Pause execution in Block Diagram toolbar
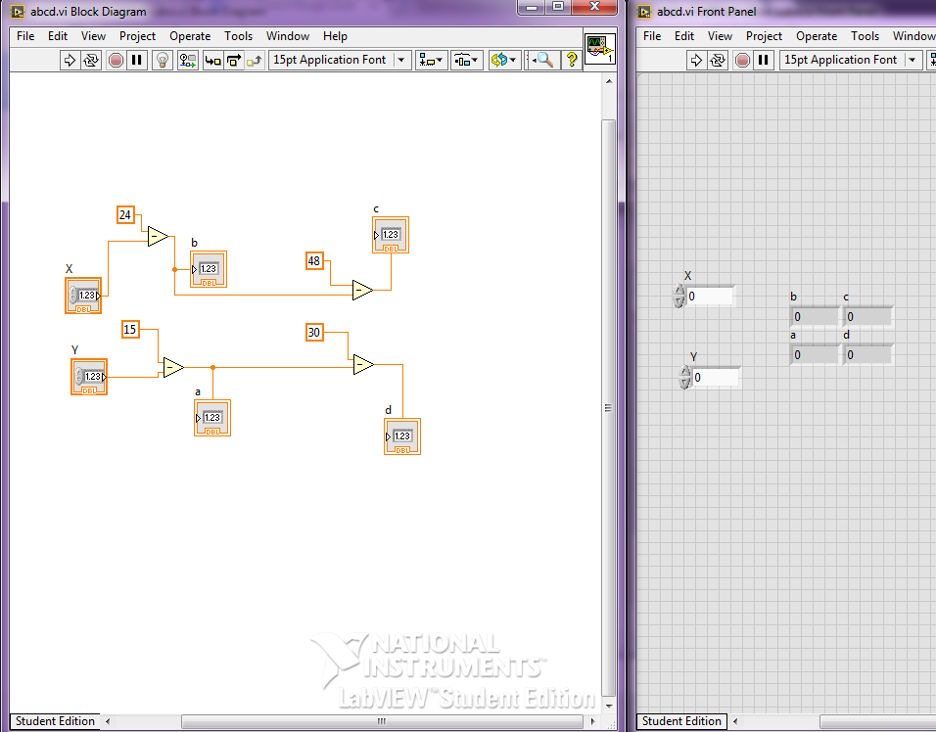The image size is (936, 732). coord(137,60)
